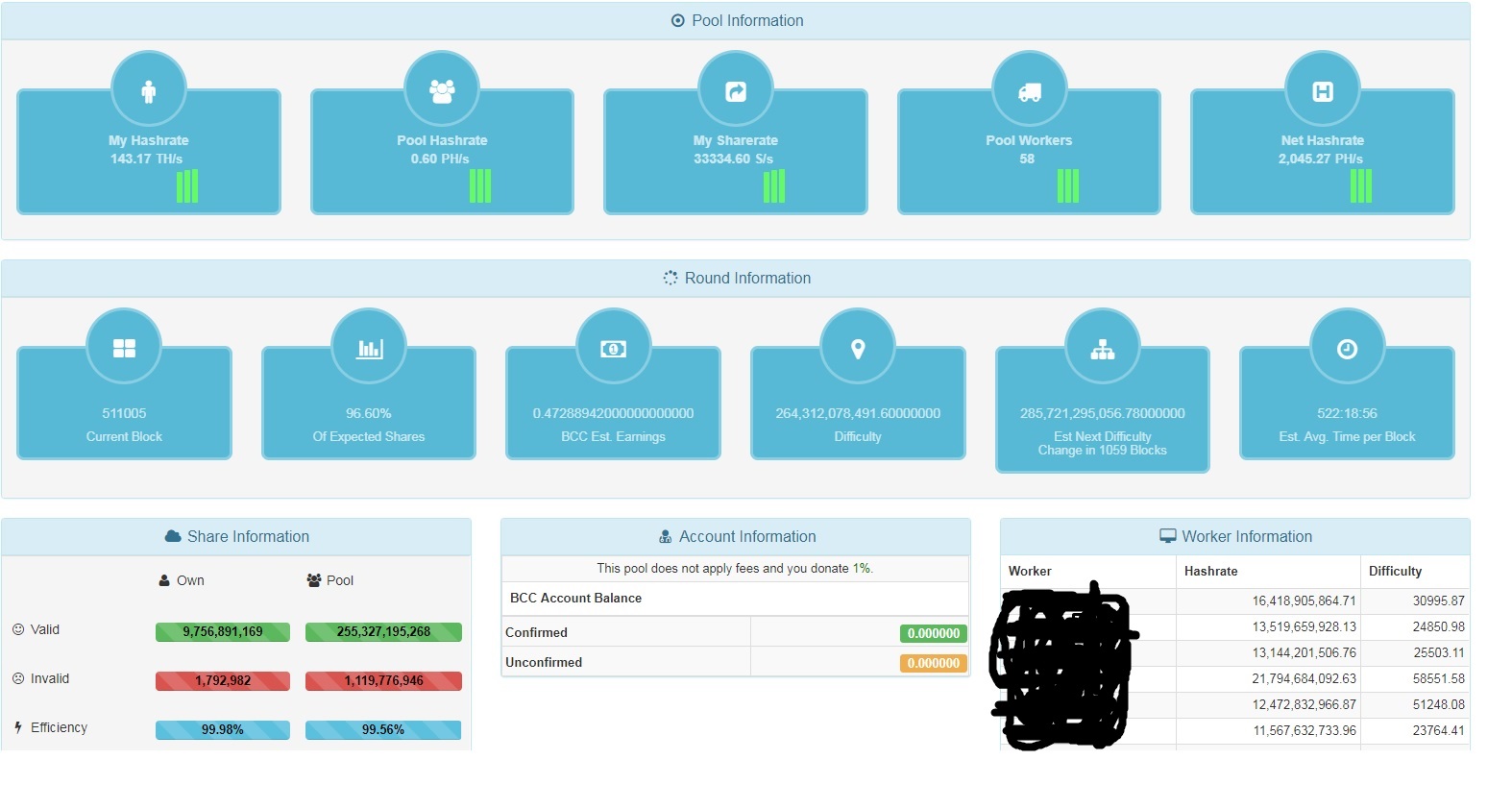Click the 2,045.27 PH/s net hashrate value
This screenshot has height=809, width=1512.
1321,159
